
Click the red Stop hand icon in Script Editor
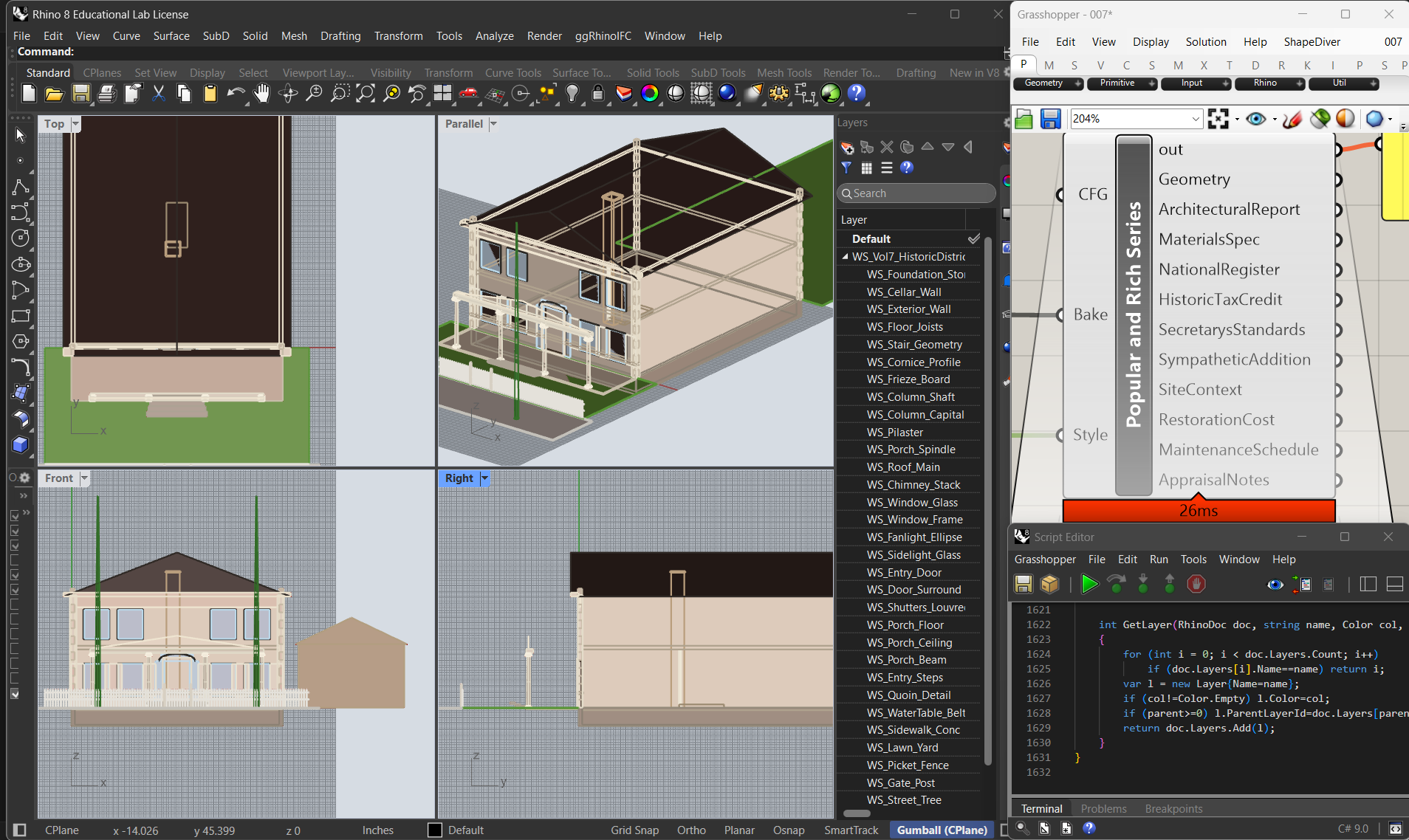(1196, 584)
